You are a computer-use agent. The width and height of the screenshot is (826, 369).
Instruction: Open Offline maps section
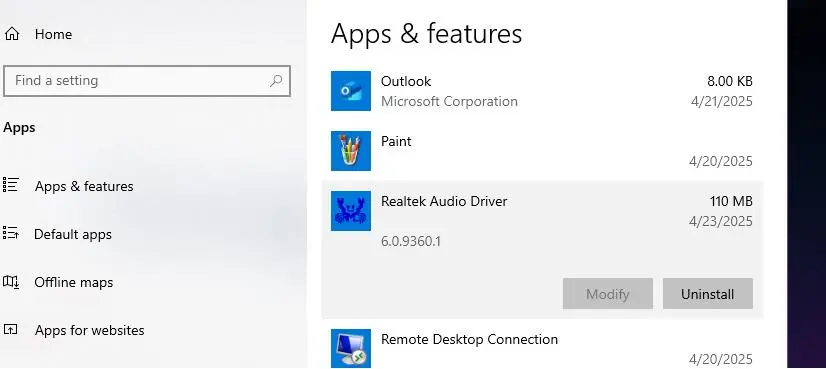click(x=74, y=283)
